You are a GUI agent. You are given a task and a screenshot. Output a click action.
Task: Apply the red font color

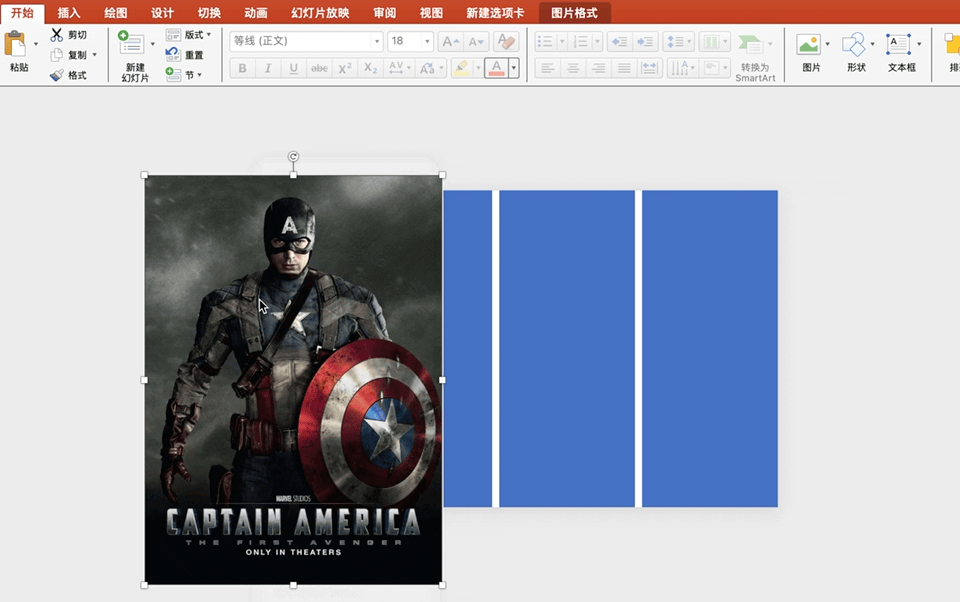(x=497, y=68)
